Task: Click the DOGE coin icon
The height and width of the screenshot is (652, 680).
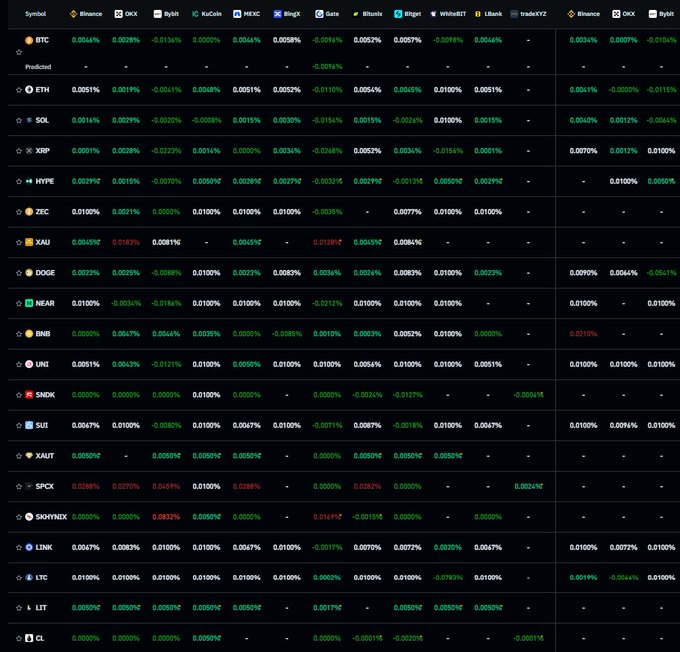Action: tap(29, 273)
